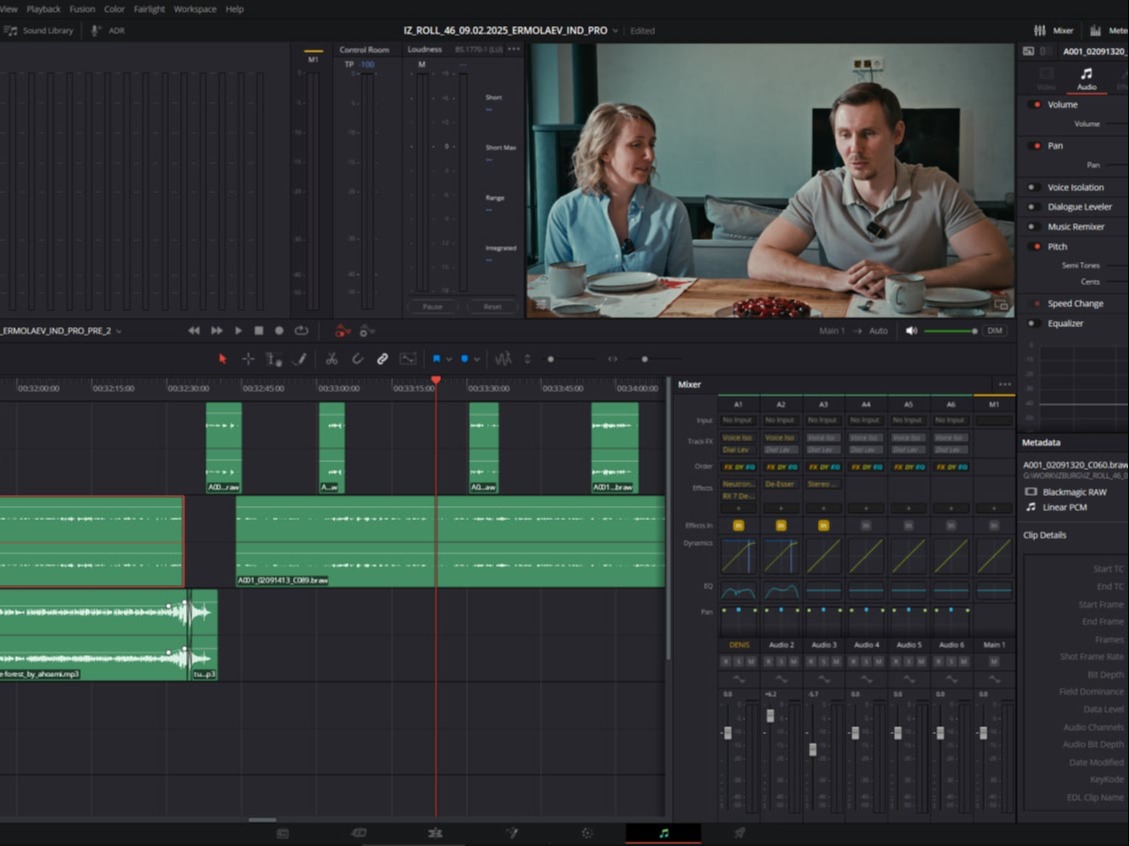
Task: Open the EQ curve for channel A2
Action: (x=781, y=591)
